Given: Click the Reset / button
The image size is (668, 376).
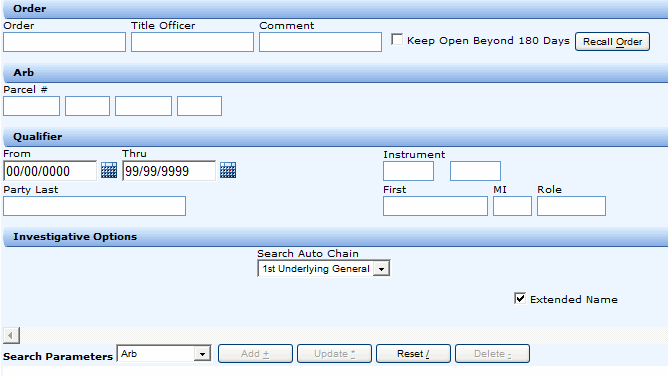Looking at the screenshot, I should [x=413, y=354].
